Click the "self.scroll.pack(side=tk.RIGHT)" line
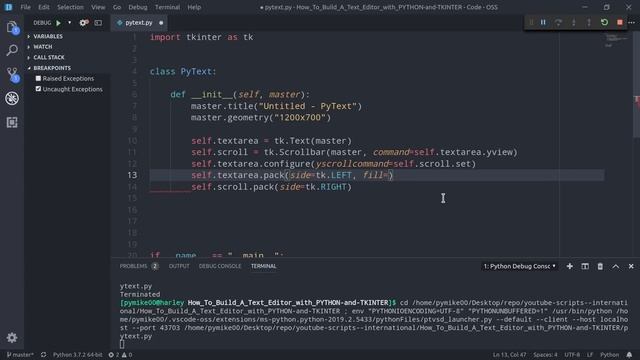The width and height of the screenshot is (640, 360). [271, 187]
